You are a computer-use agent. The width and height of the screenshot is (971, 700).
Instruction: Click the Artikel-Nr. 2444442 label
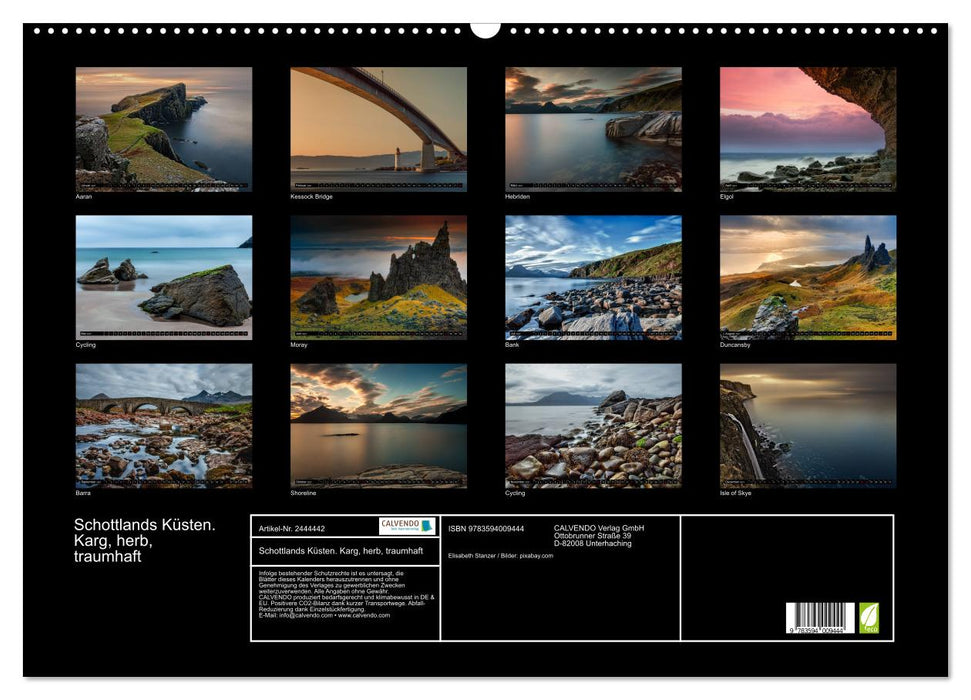point(292,528)
